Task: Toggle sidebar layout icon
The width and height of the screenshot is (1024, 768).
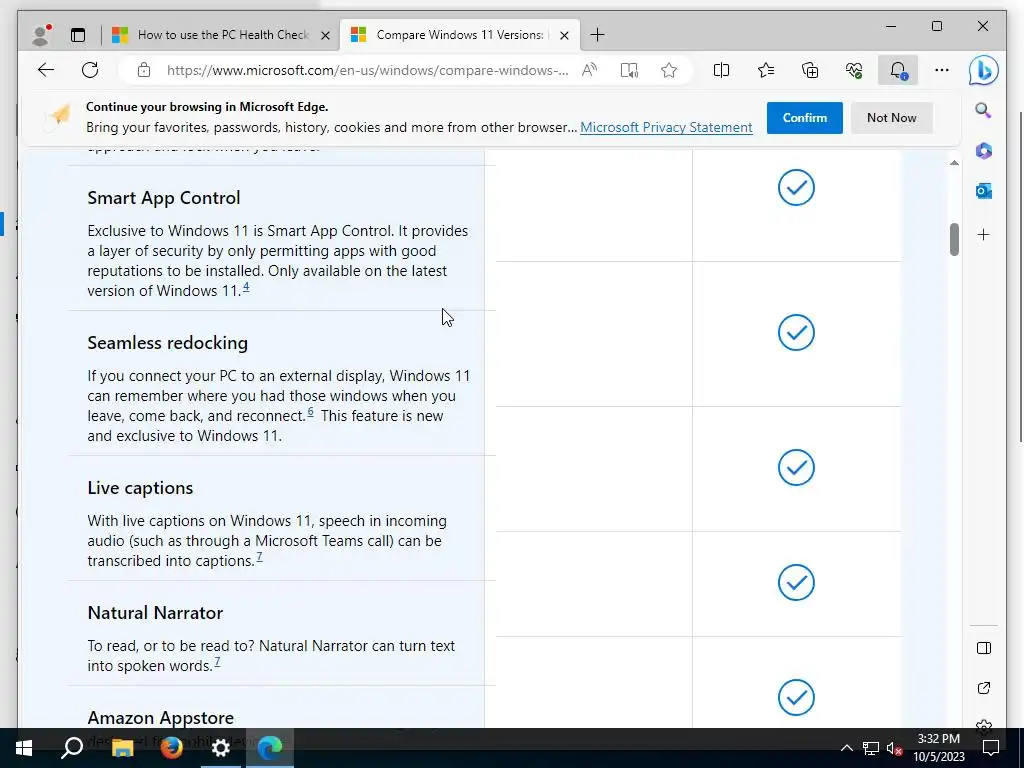Action: 984,648
